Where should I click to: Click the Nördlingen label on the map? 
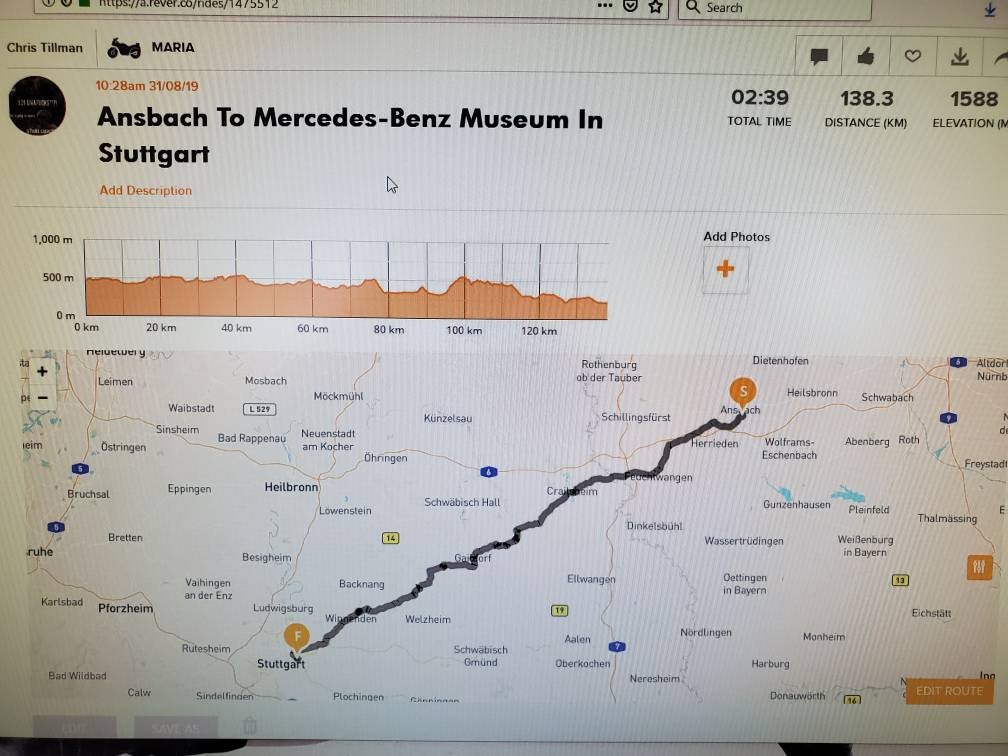tap(706, 633)
